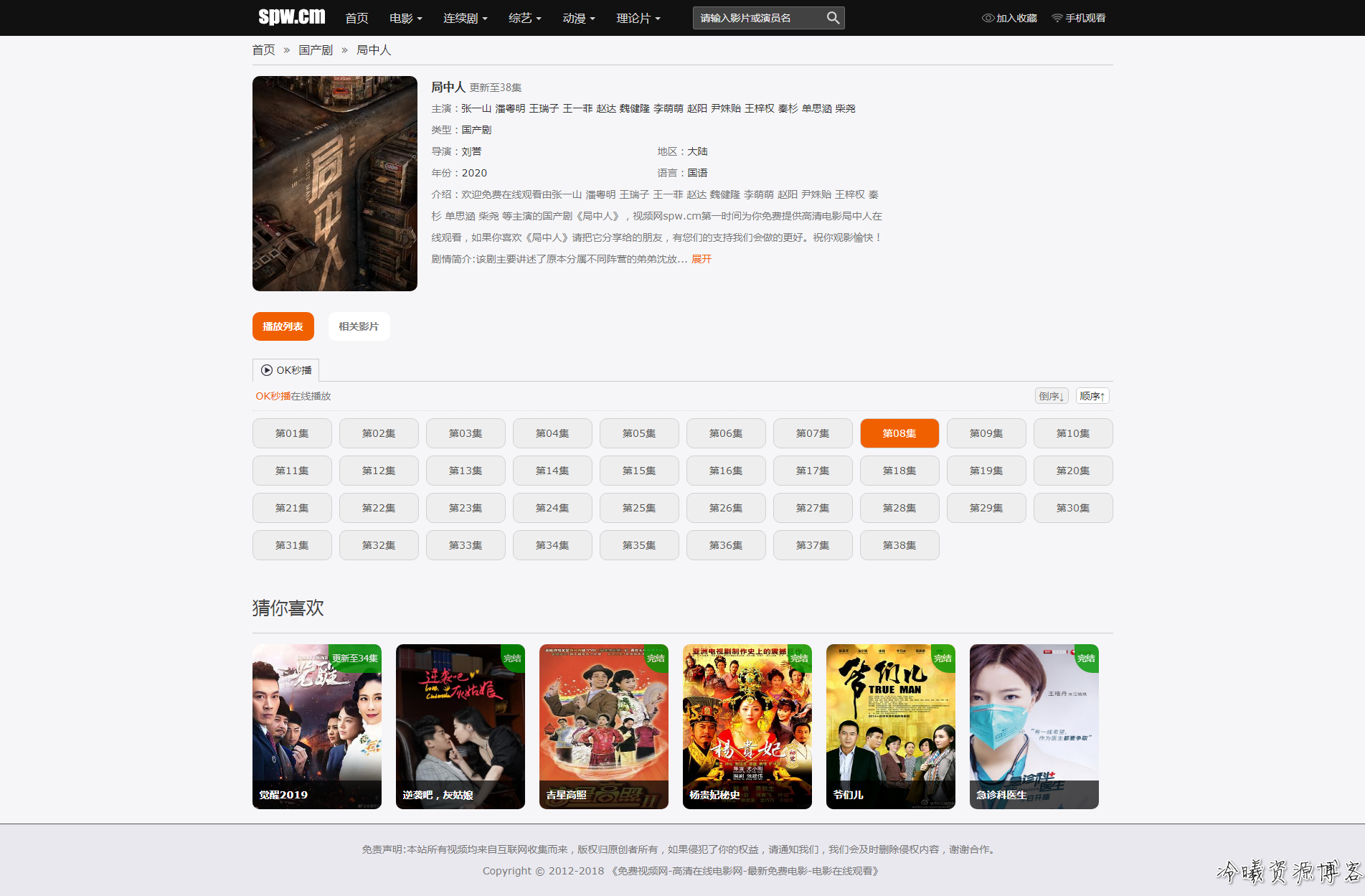Click the spw.cm site logo
Viewport: 1365px width, 896px height.
coord(292,16)
